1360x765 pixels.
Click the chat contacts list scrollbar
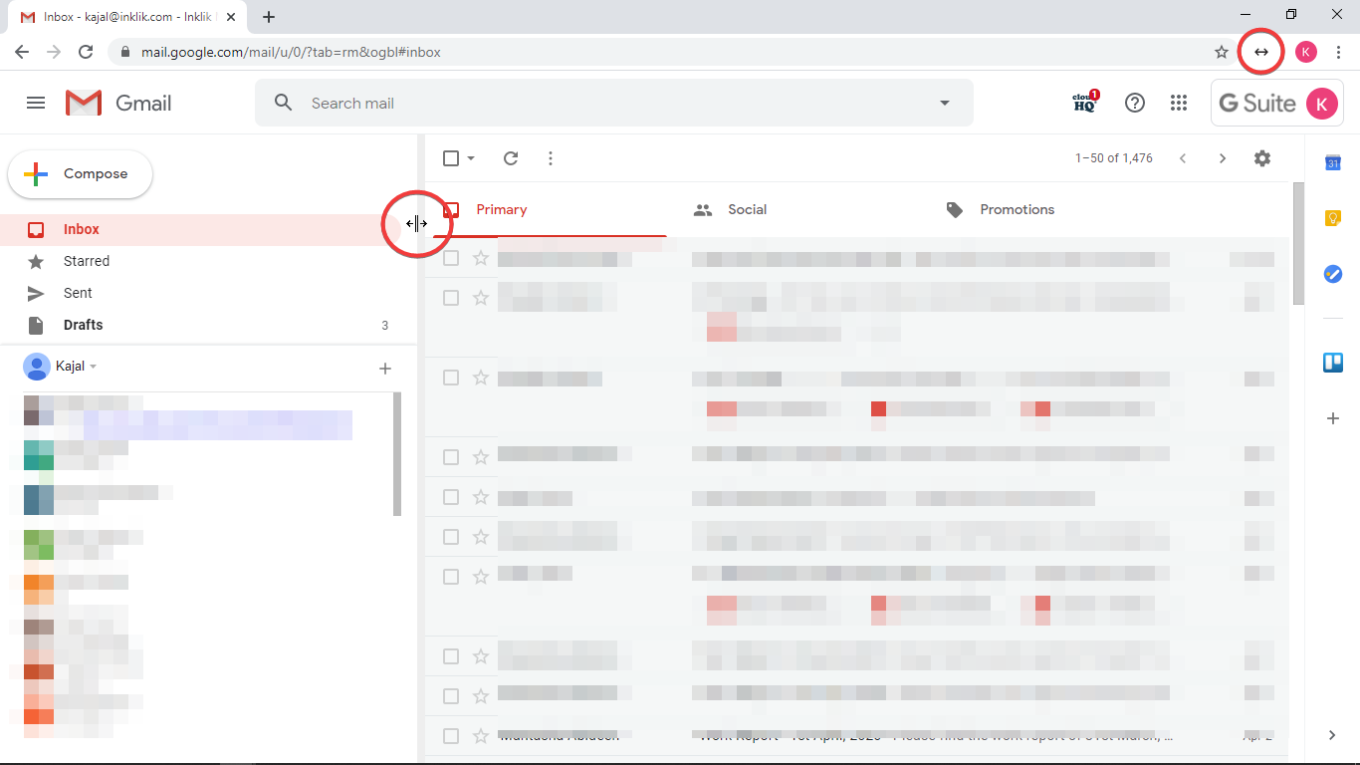(398, 454)
